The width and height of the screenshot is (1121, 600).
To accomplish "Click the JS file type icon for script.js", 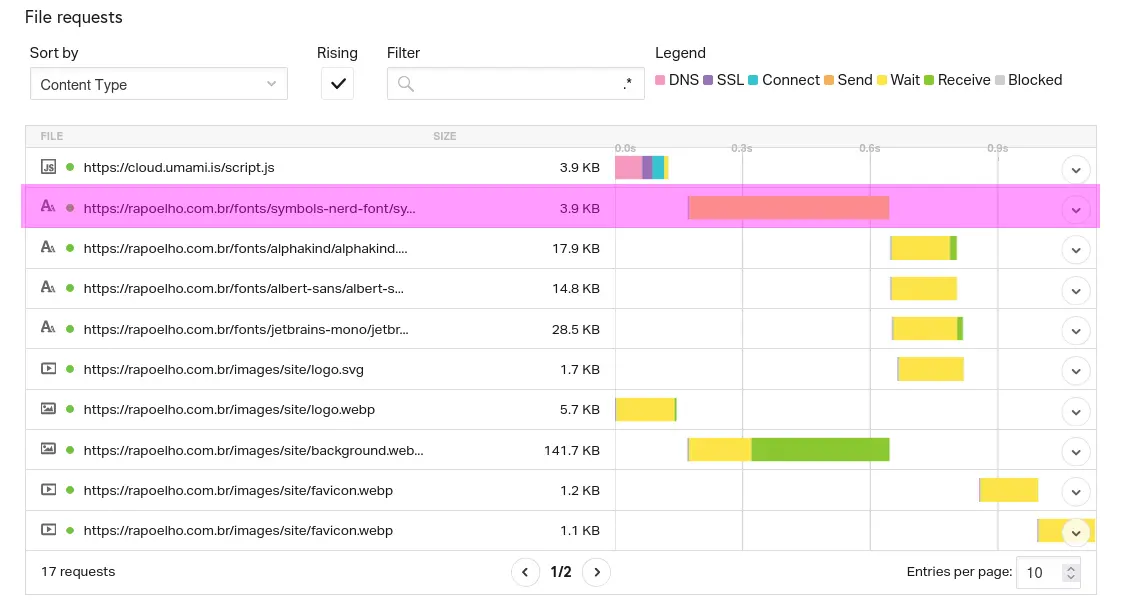I will coord(48,167).
